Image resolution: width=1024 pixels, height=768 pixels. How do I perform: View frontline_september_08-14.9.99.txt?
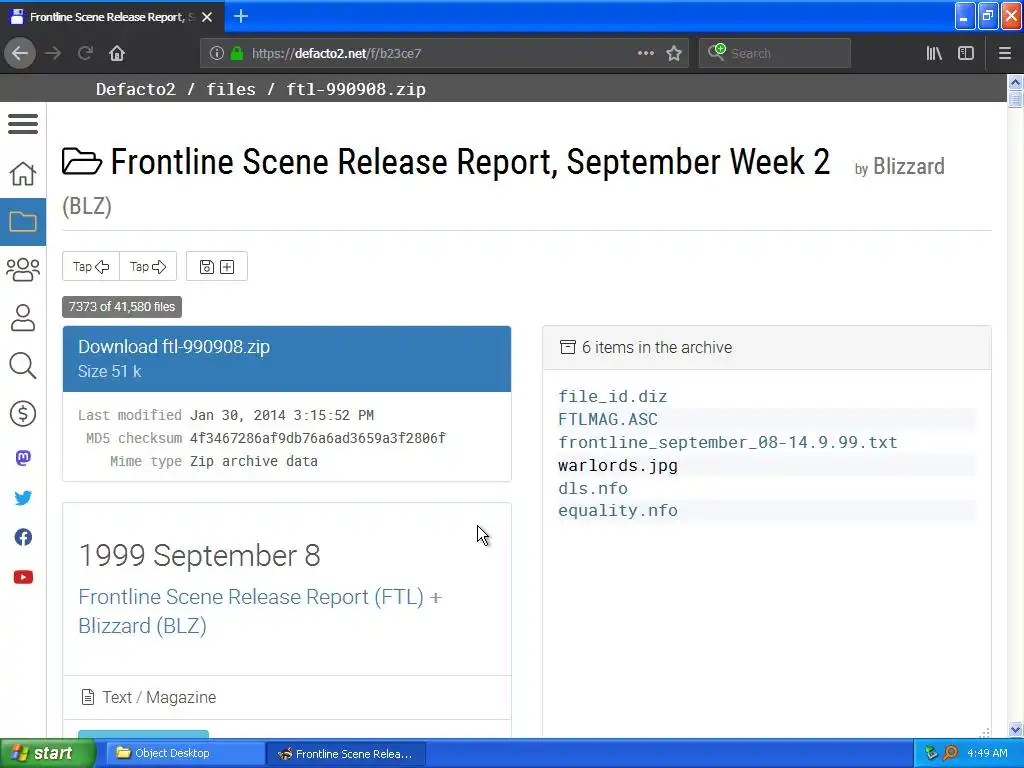(728, 442)
